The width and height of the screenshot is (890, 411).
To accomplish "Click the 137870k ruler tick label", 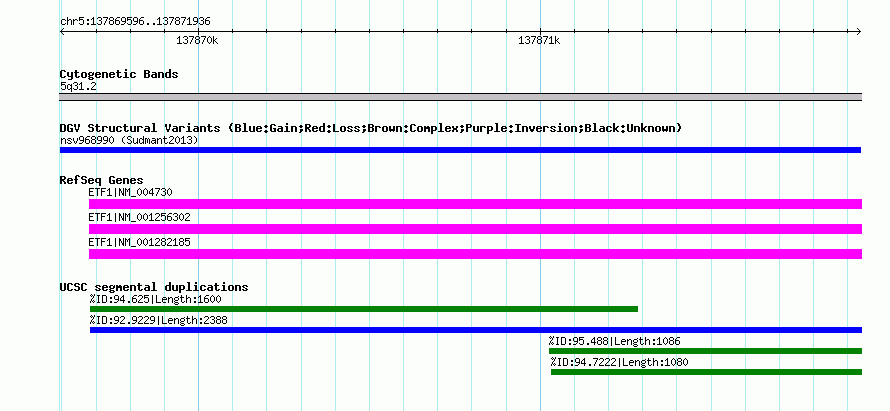I will 197,40.
